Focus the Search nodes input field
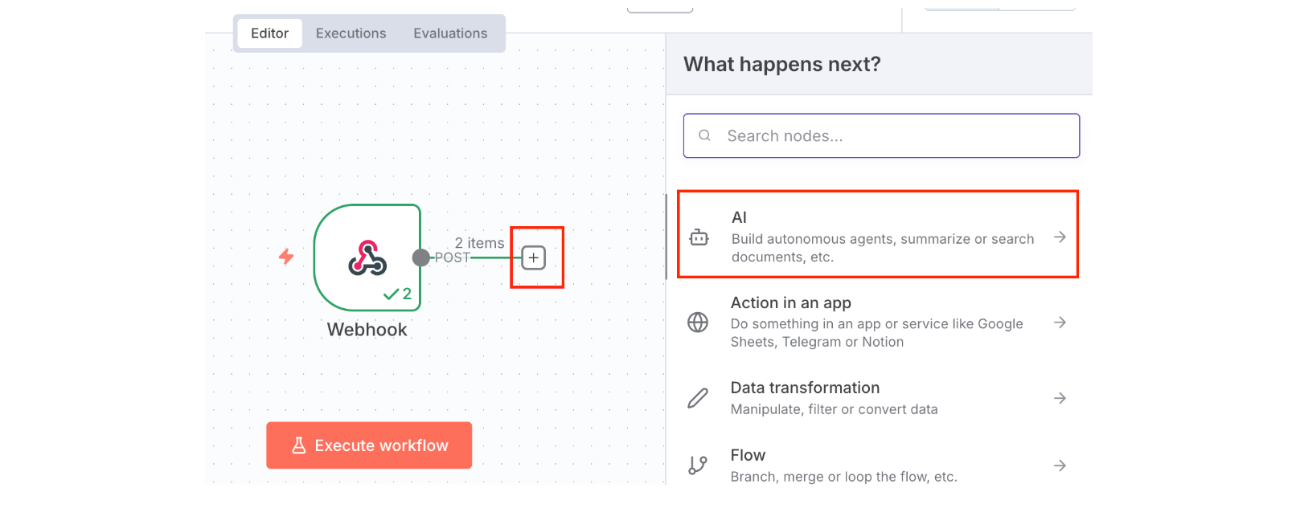1314x516 pixels. click(x=890, y=136)
